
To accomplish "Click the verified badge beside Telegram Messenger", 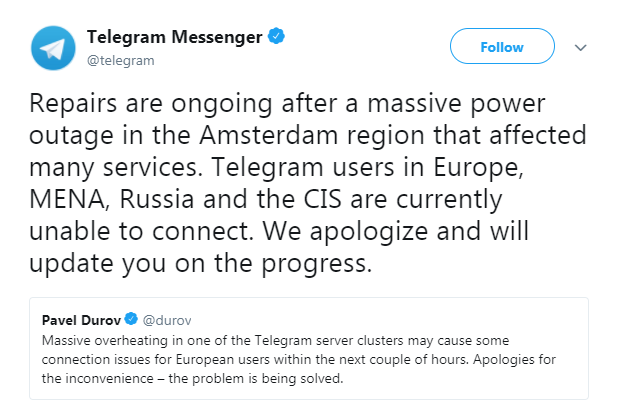I will (278, 37).
